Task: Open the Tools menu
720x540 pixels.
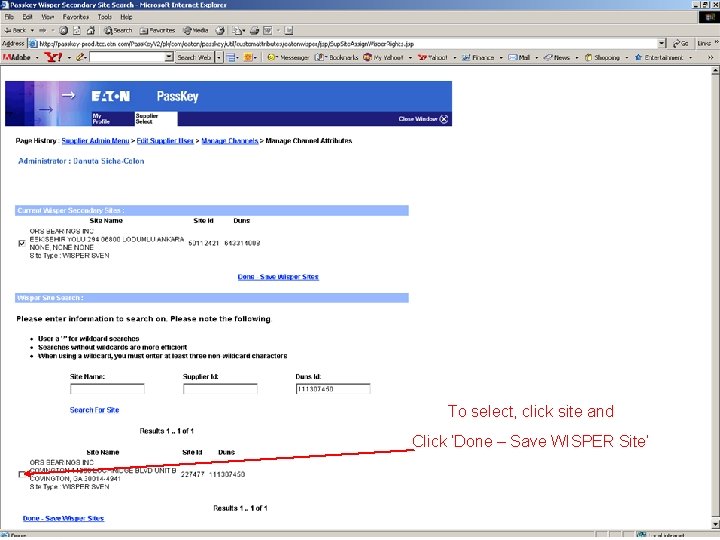Action: (105, 17)
